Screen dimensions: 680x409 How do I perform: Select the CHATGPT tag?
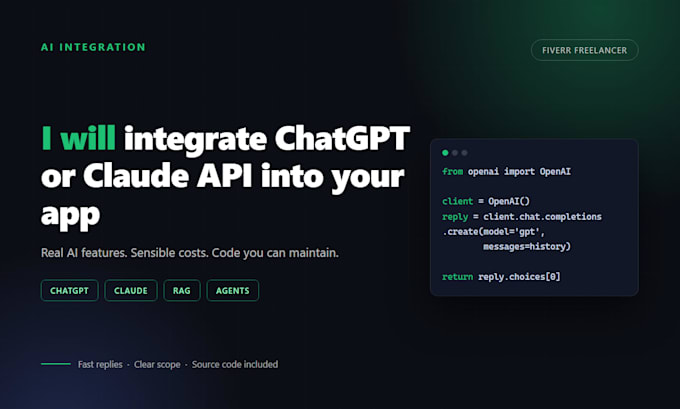pyautogui.click(x=69, y=291)
